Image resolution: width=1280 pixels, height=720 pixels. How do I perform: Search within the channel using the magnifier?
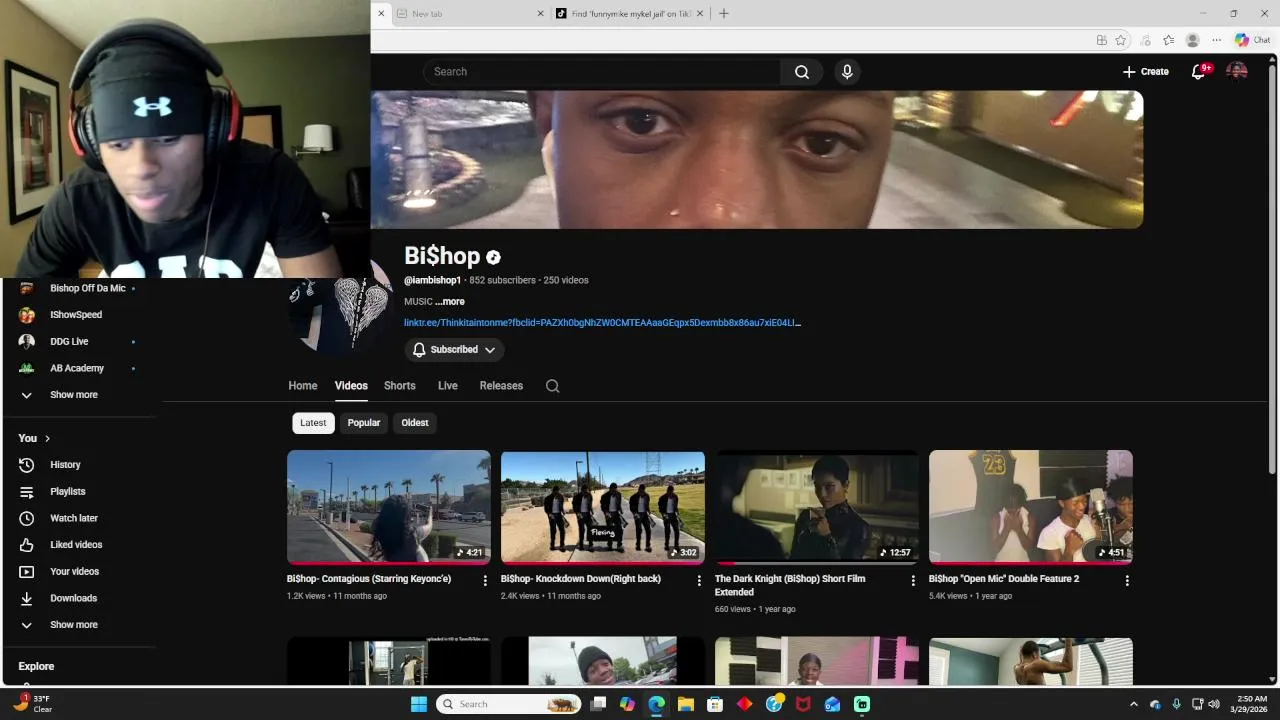point(552,386)
